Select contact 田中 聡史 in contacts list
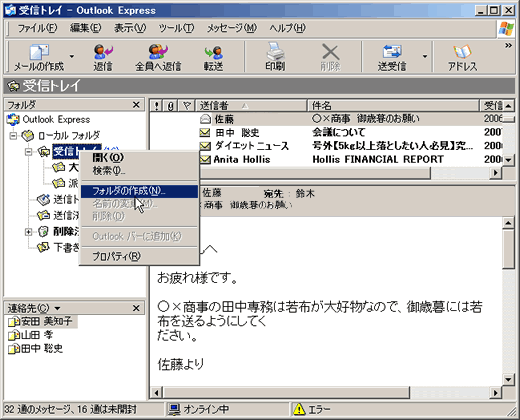The height and width of the screenshot is (420, 520). point(36,349)
